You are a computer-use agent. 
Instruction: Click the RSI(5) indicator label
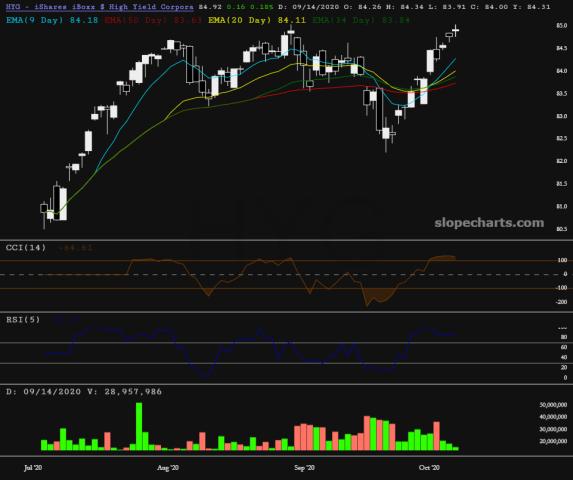point(23,320)
